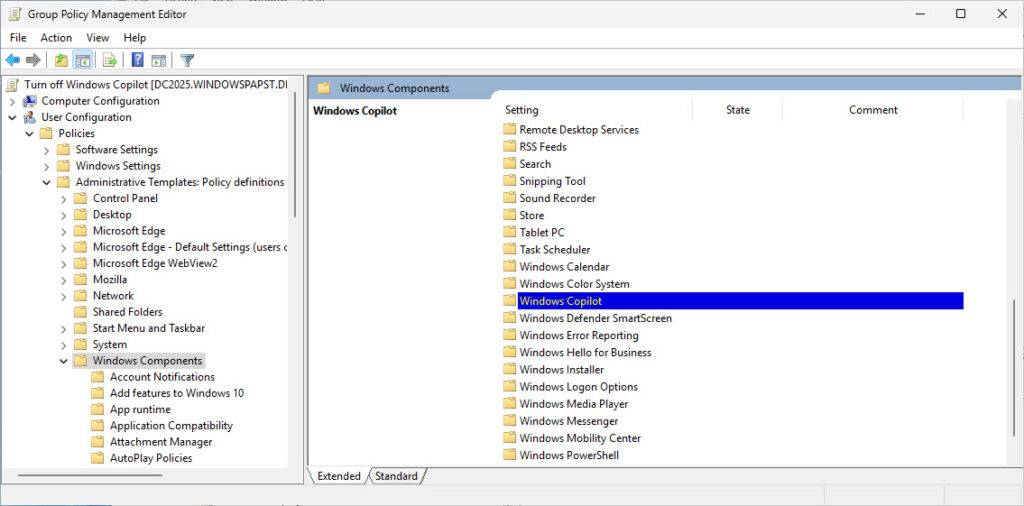Expand the Windows Settings node

point(46,166)
